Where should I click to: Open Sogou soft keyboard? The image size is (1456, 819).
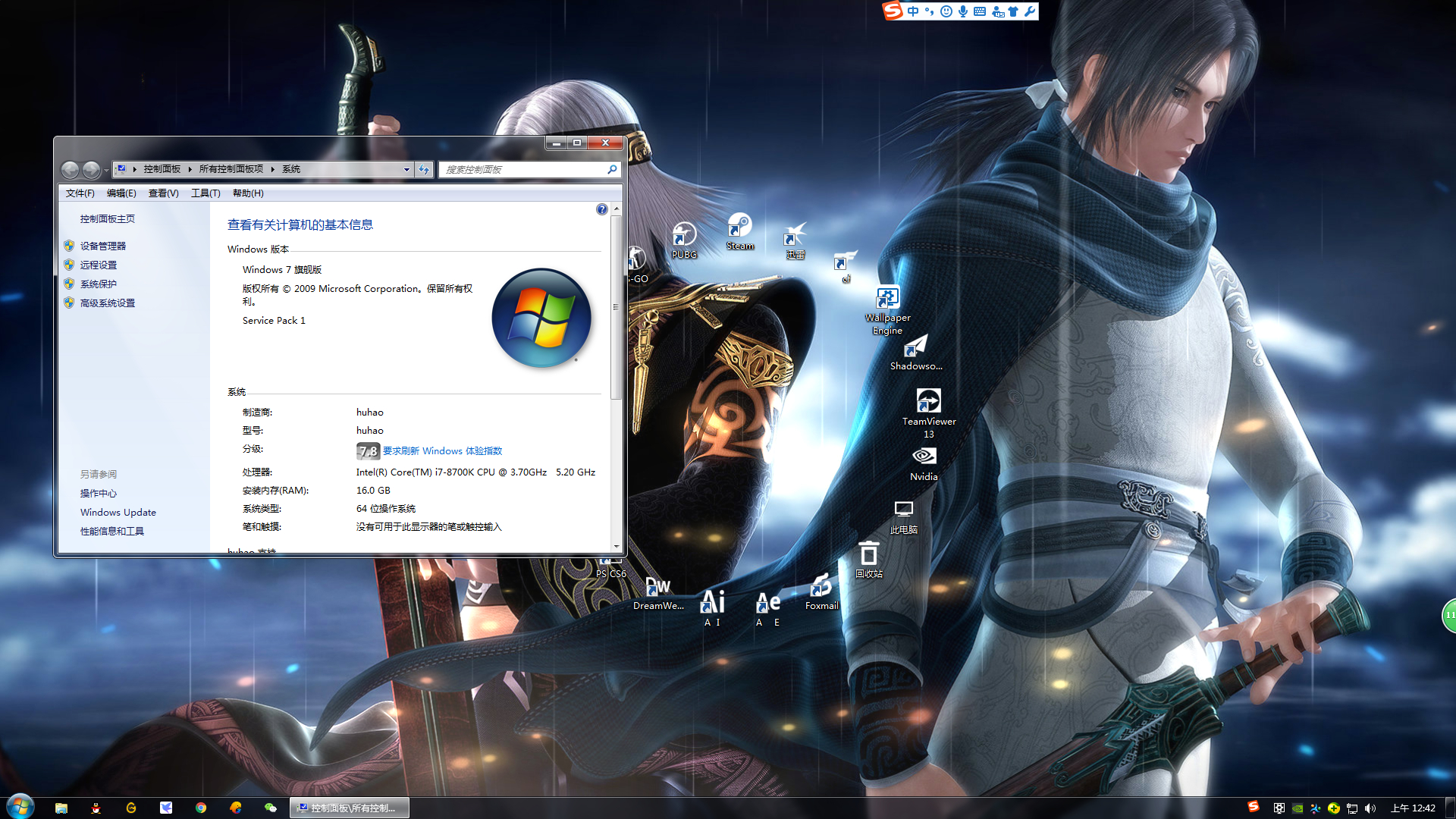pos(980,11)
